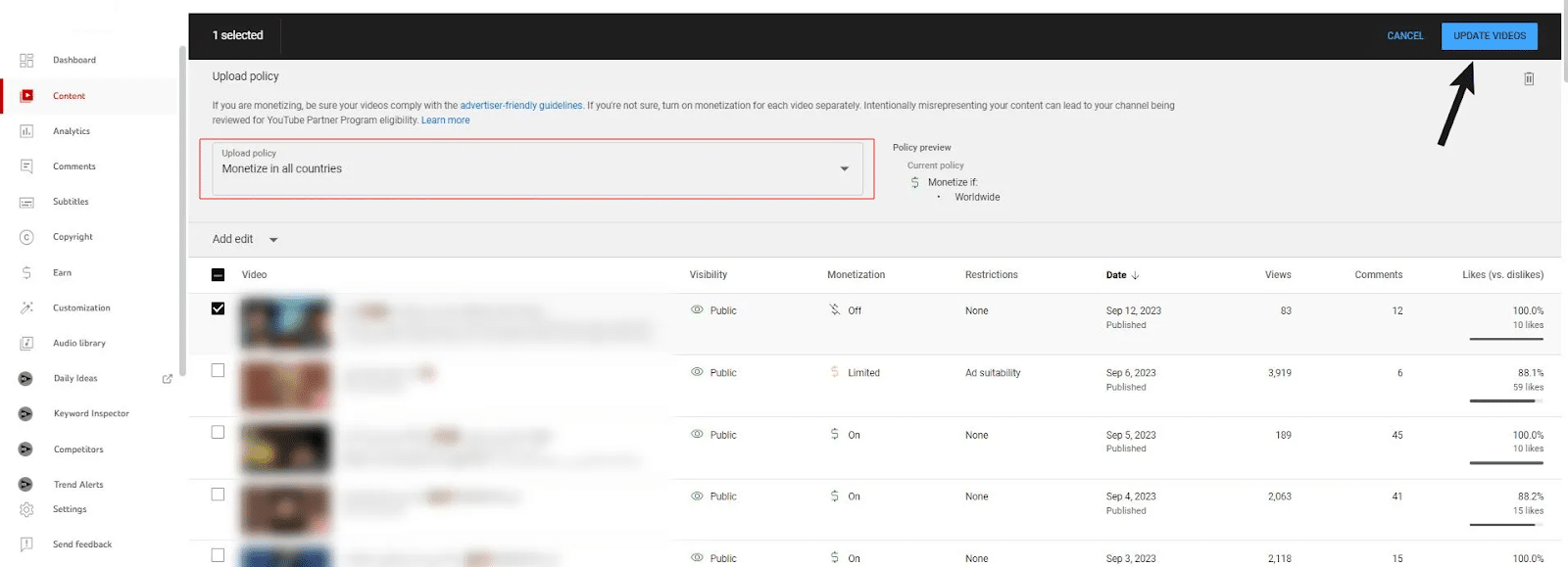Open the Earn section

[62, 273]
